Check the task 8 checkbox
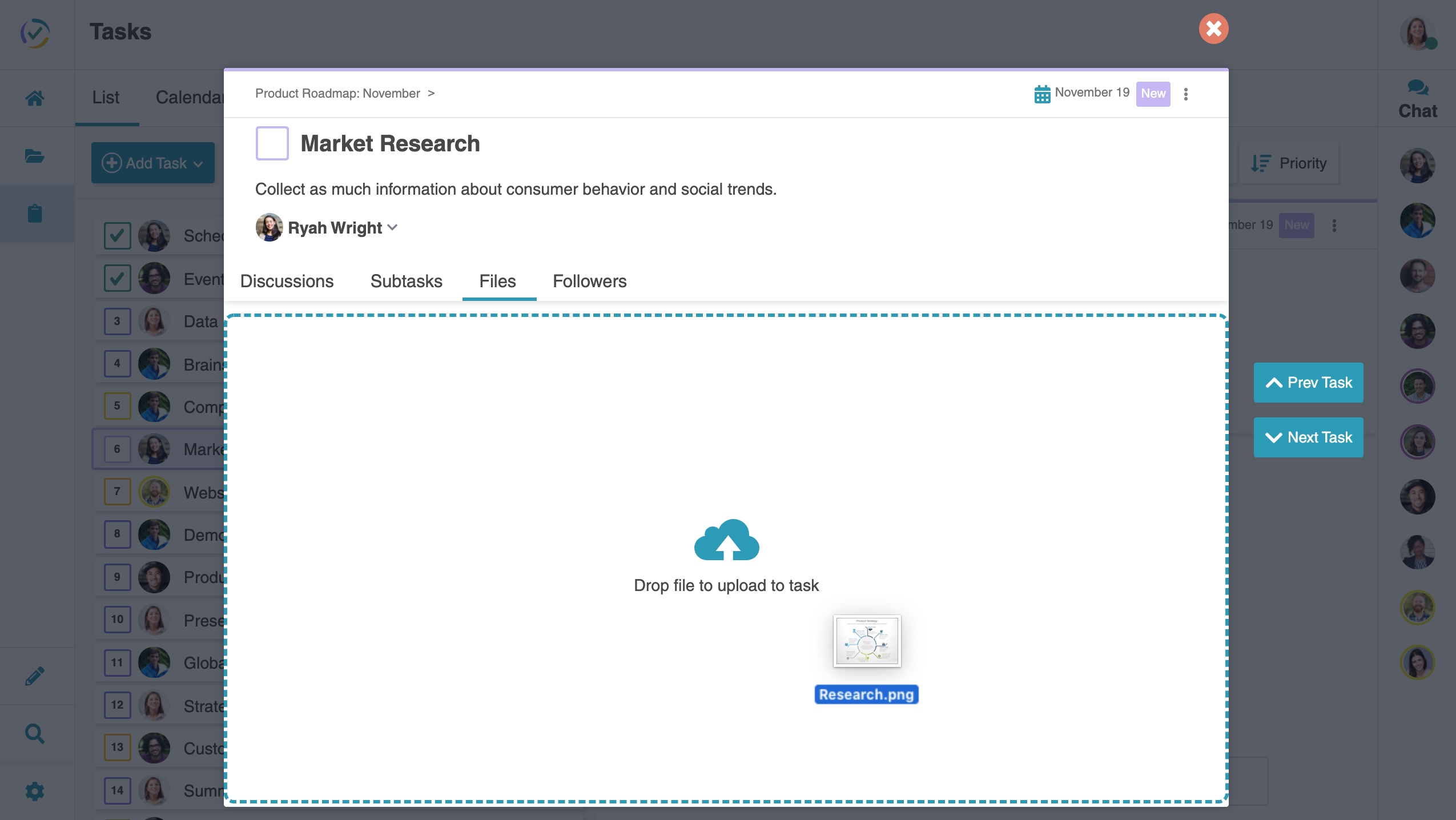Viewport: 1456px width, 820px height. (117, 534)
